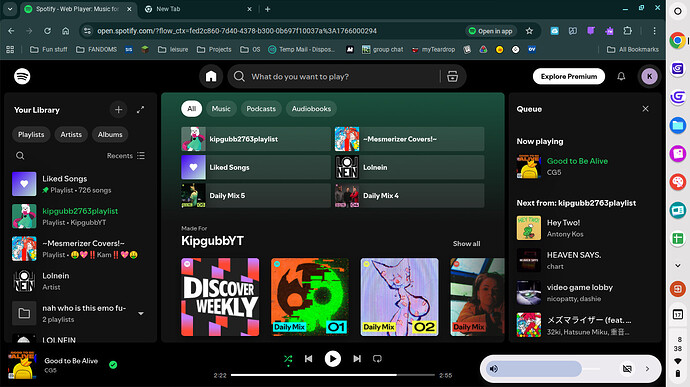Viewport: 690px width, 387px height.
Task: Open All Bookmarks folder
Action: (x=632, y=49)
